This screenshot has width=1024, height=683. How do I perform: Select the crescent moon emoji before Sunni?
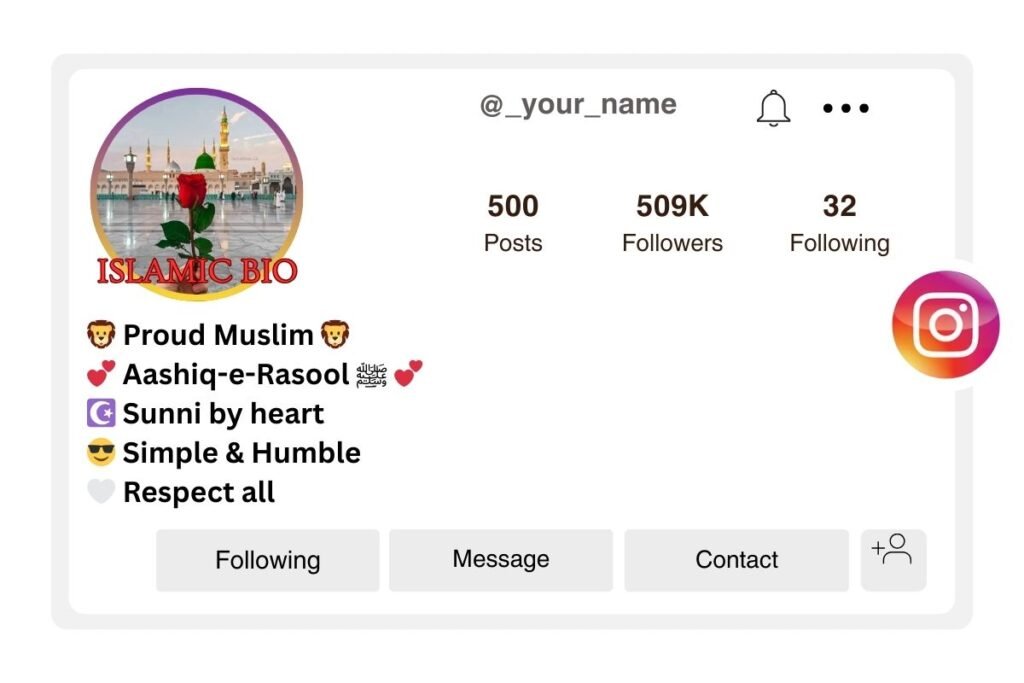pyautogui.click(x=100, y=412)
